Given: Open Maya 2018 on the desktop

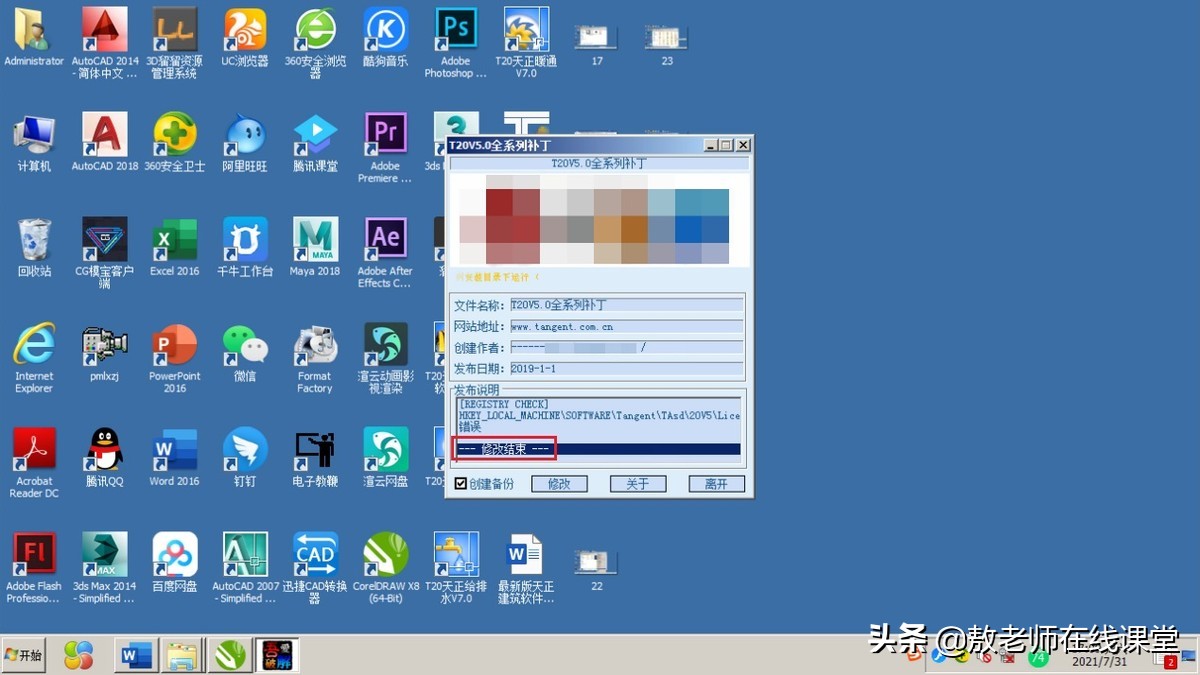Looking at the screenshot, I should tap(314, 240).
